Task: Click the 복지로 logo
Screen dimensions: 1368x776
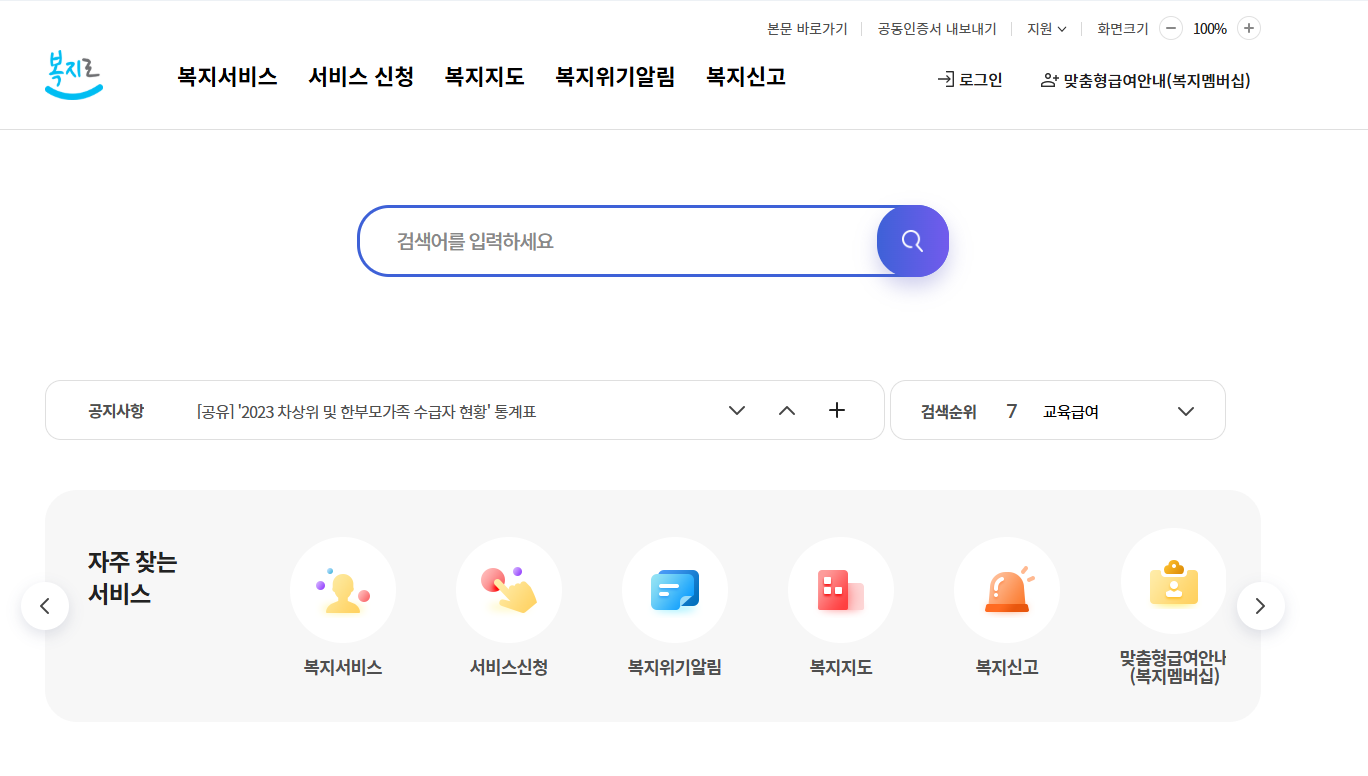Action: [74, 75]
